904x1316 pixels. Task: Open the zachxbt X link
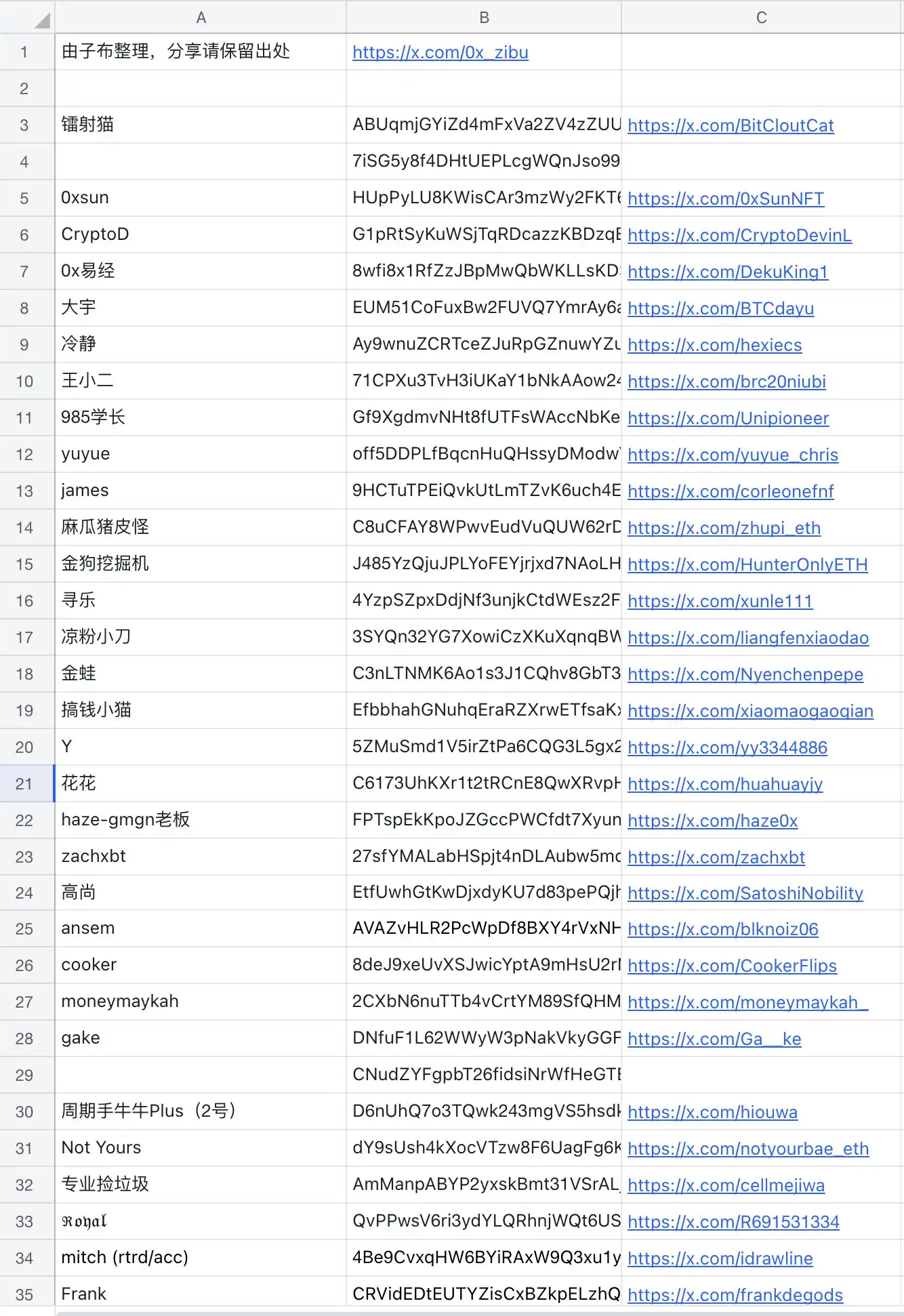[716, 858]
